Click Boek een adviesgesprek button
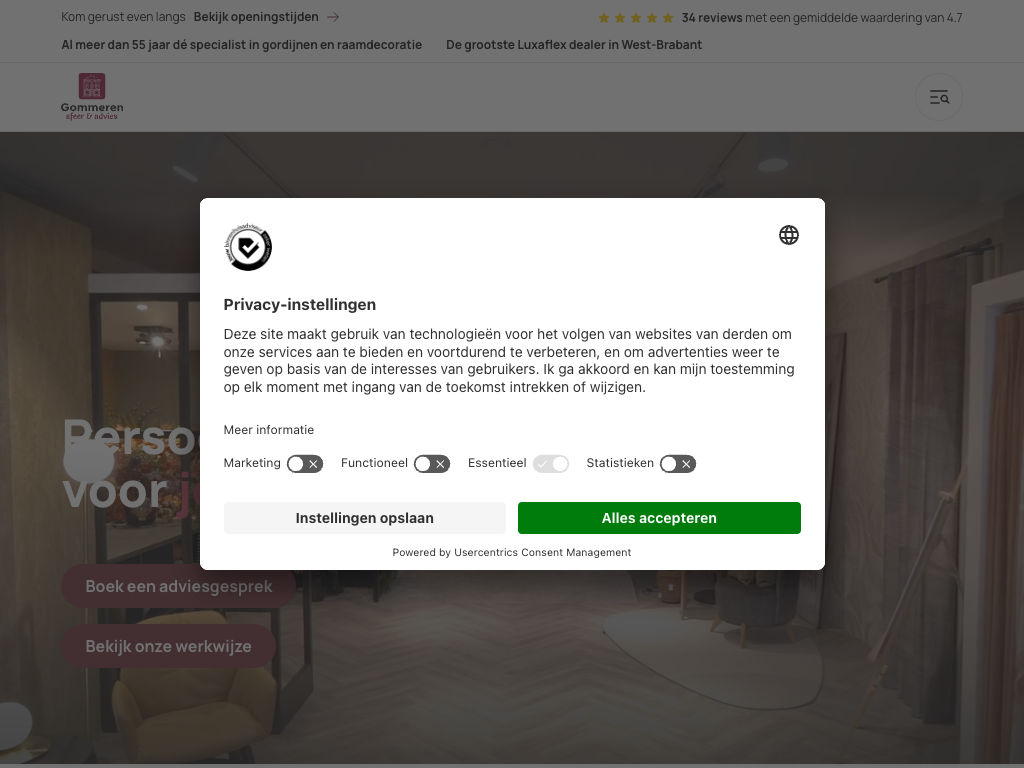Viewport: 1024px width, 768px height. (178, 586)
